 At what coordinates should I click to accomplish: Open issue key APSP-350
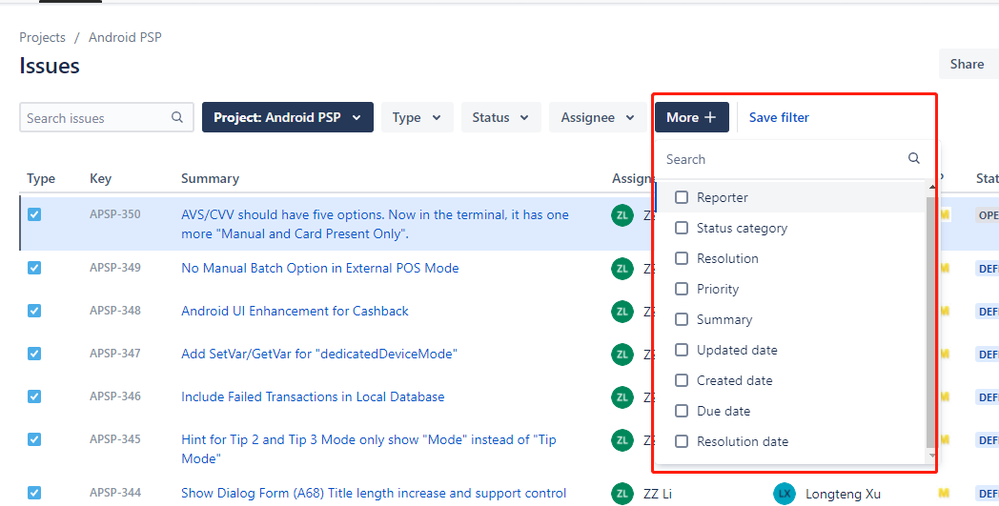click(x=115, y=214)
